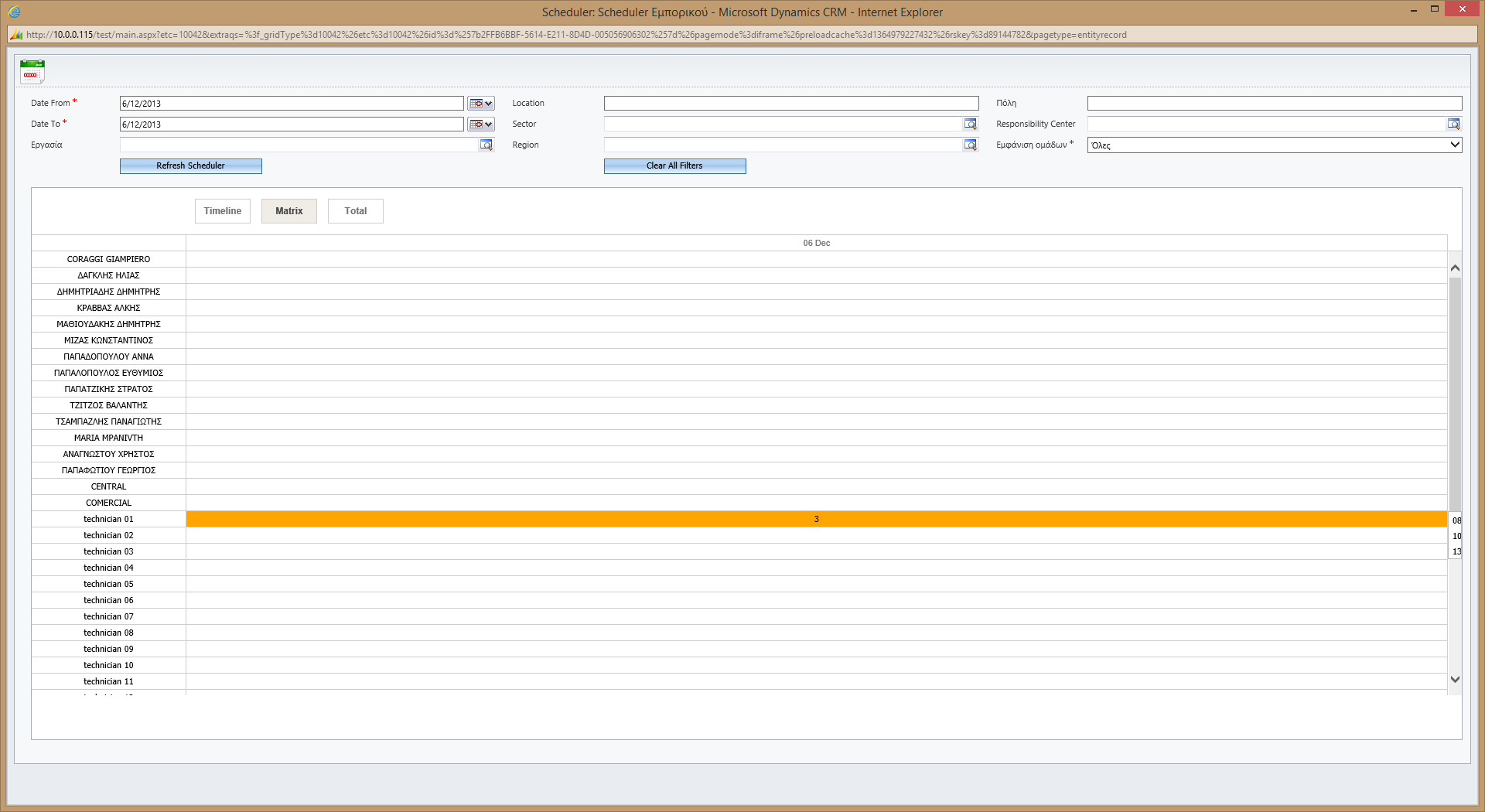Viewport: 1485px width, 812px height.
Task: Switch to the Timeline tab
Action: [223, 211]
